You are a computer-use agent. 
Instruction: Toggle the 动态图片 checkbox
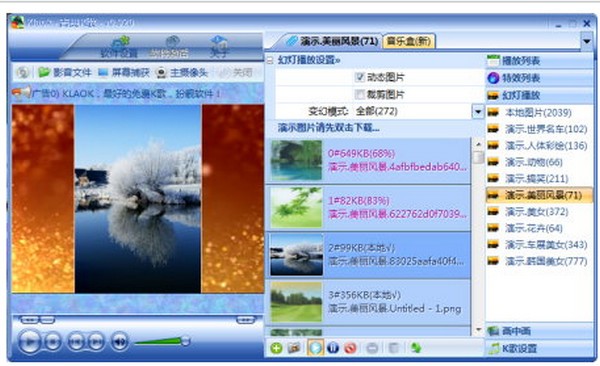click(x=359, y=77)
